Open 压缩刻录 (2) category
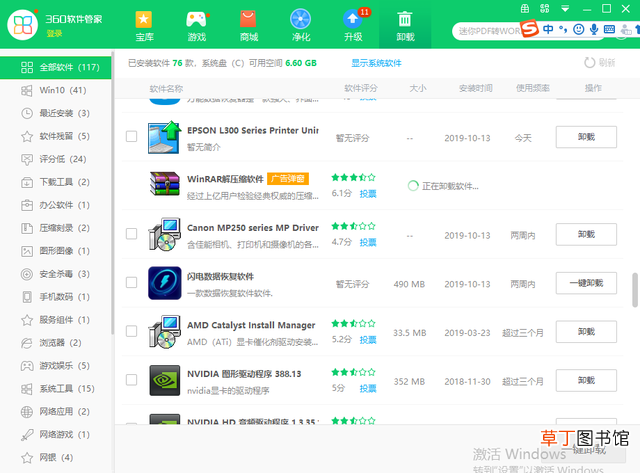 (x=56, y=228)
